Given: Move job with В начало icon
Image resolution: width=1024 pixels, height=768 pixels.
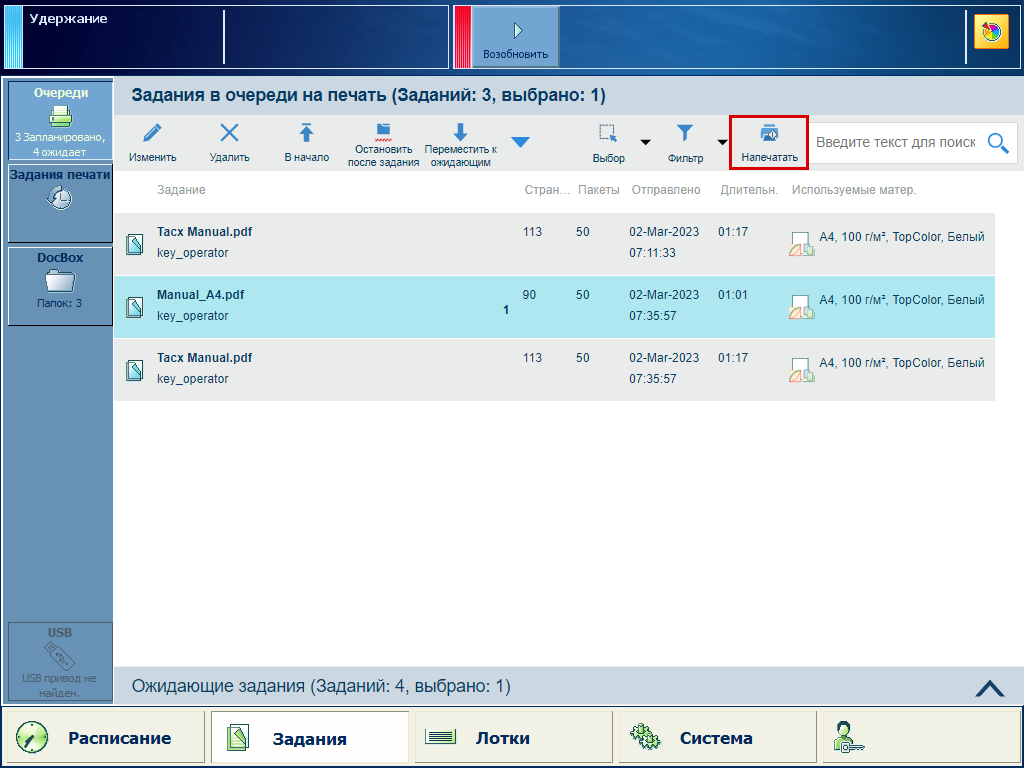Looking at the screenshot, I should [x=306, y=133].
